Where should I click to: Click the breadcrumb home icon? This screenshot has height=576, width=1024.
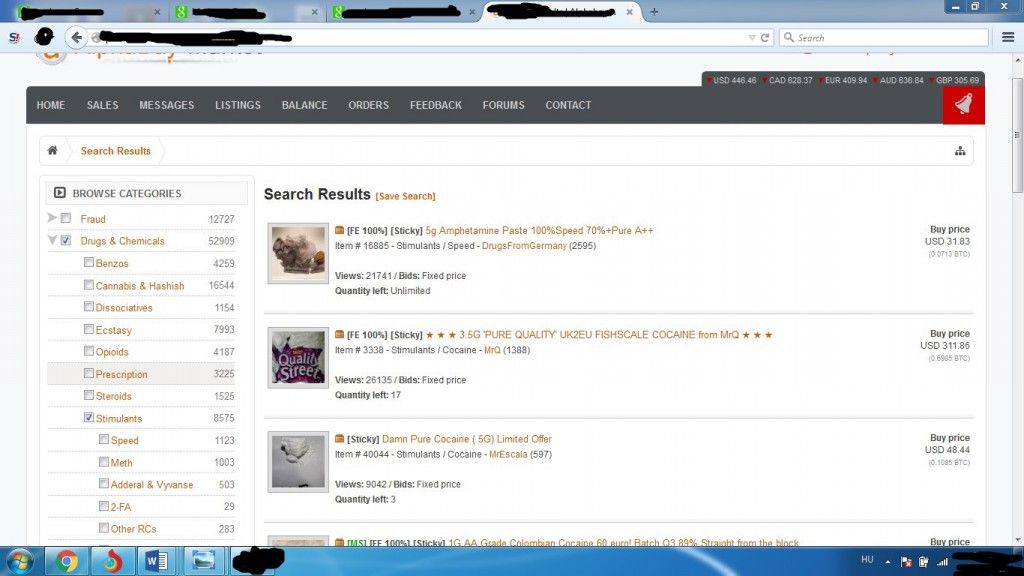[52, 151]
